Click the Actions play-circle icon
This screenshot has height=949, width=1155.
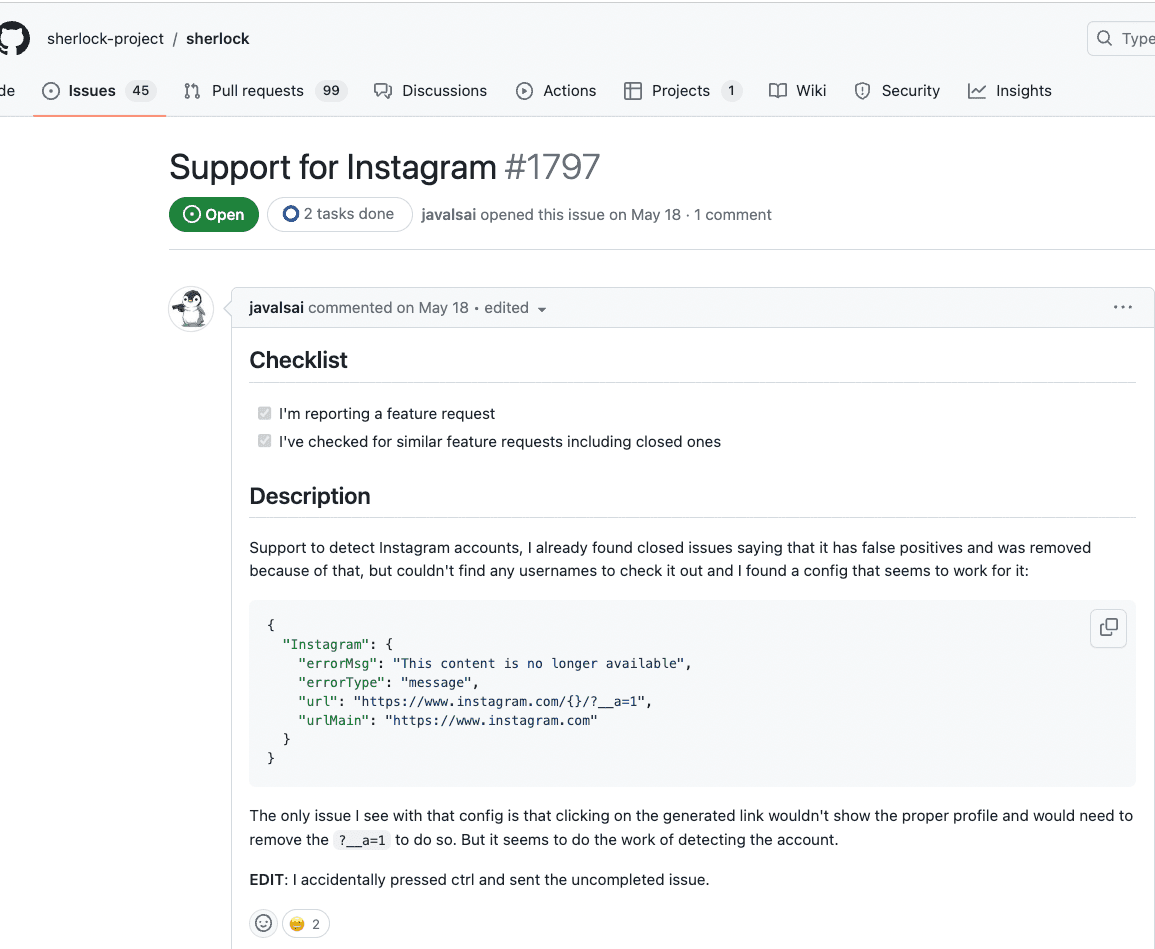pyautogui.click(x=524, y=90)
